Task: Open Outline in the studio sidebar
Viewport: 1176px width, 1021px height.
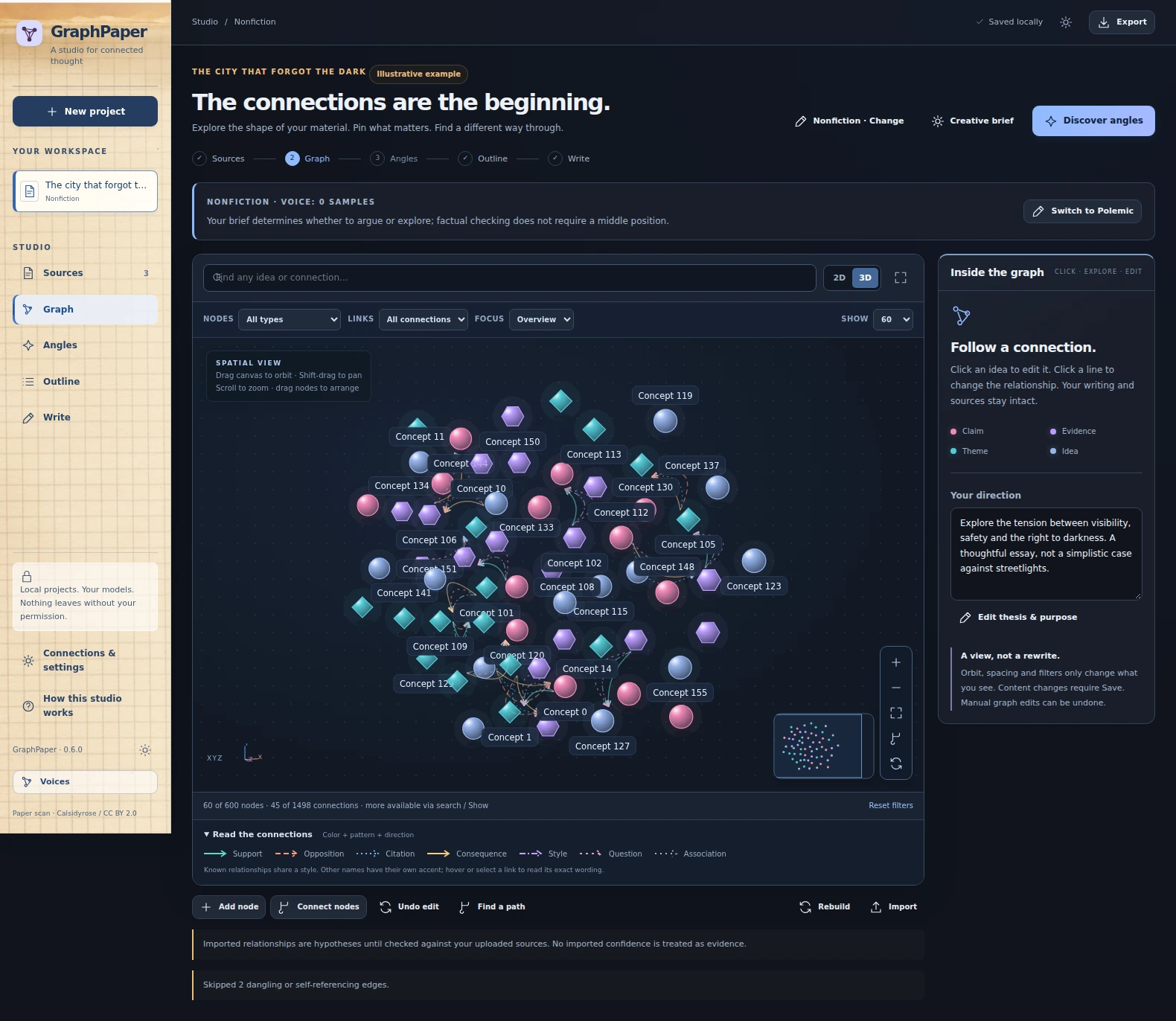Action: pos(85,382)
